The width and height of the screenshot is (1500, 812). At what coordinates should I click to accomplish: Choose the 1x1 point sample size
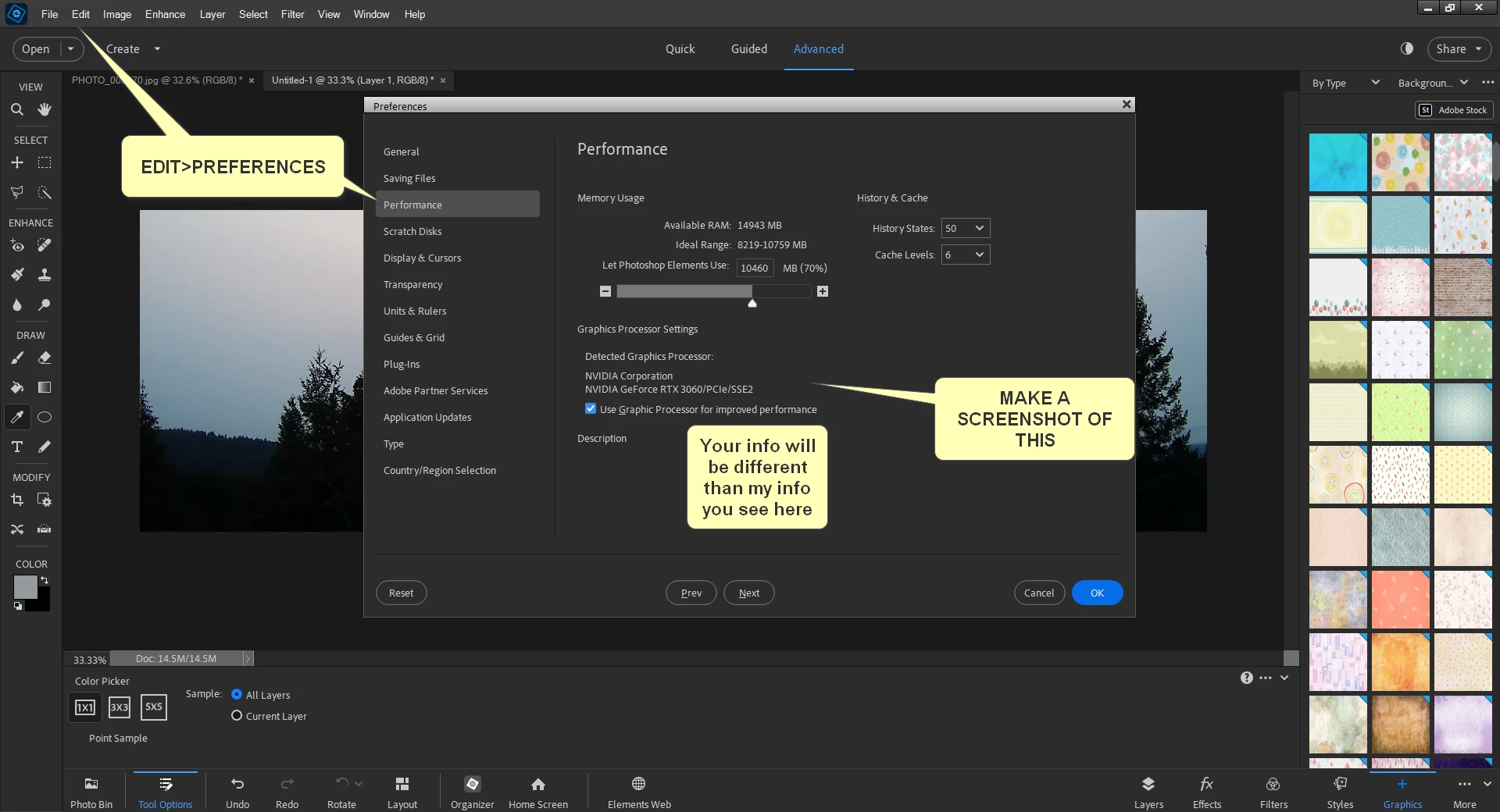click(x=85, y=707)
